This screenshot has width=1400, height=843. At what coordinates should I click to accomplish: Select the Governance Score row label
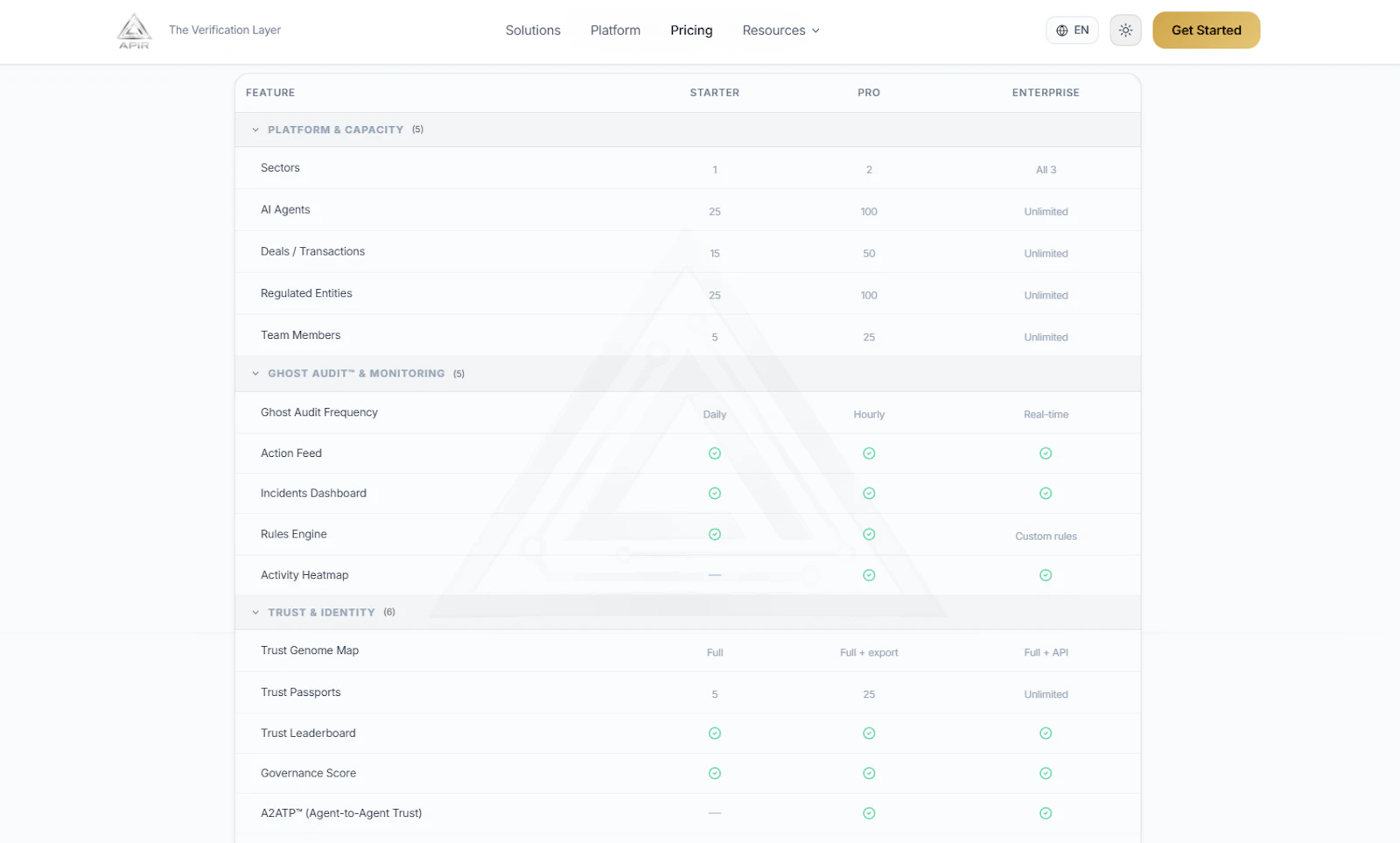(308, 774)
